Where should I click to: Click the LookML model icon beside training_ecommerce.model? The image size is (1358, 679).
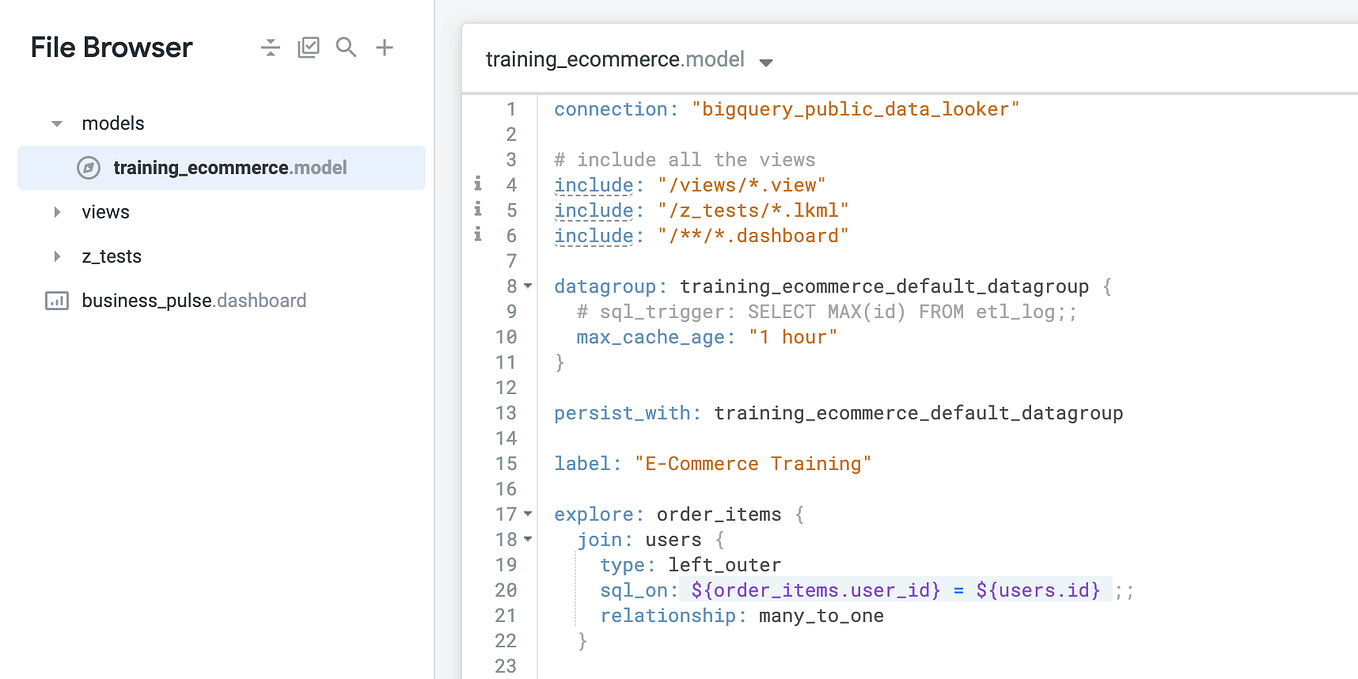tap(88, 167)
